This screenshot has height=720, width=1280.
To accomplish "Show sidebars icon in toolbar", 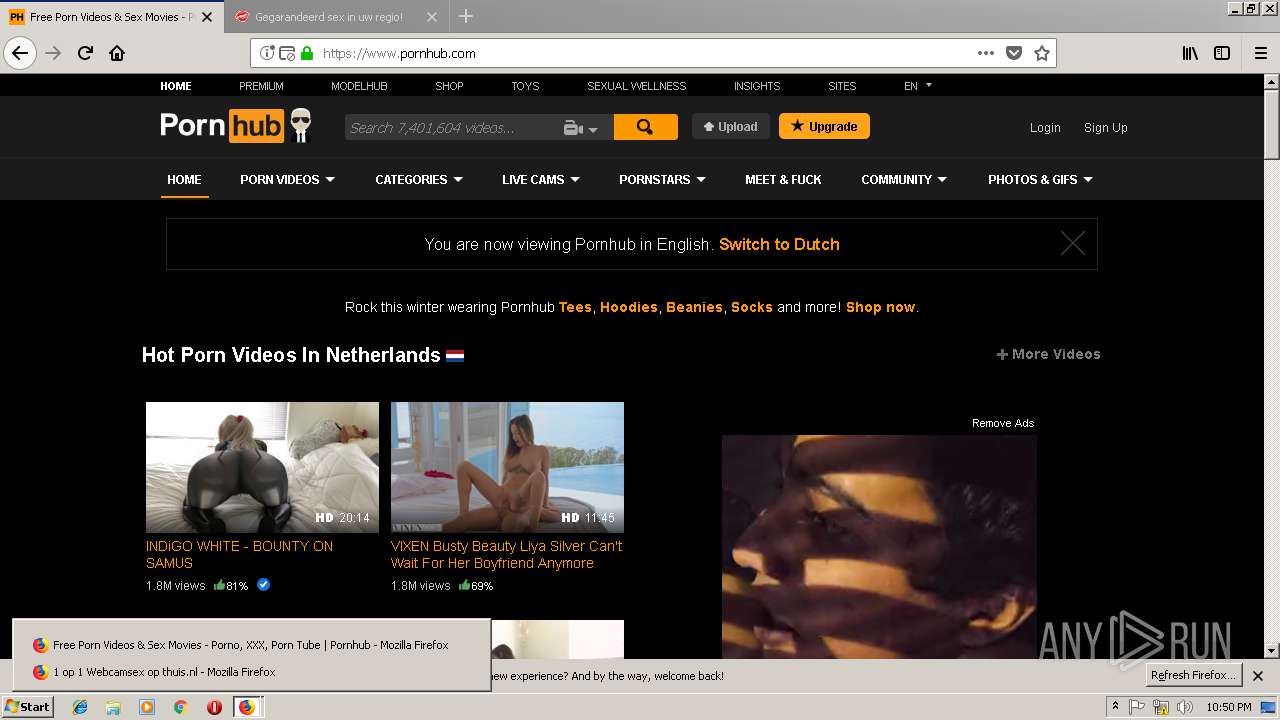I will 1222,53.
